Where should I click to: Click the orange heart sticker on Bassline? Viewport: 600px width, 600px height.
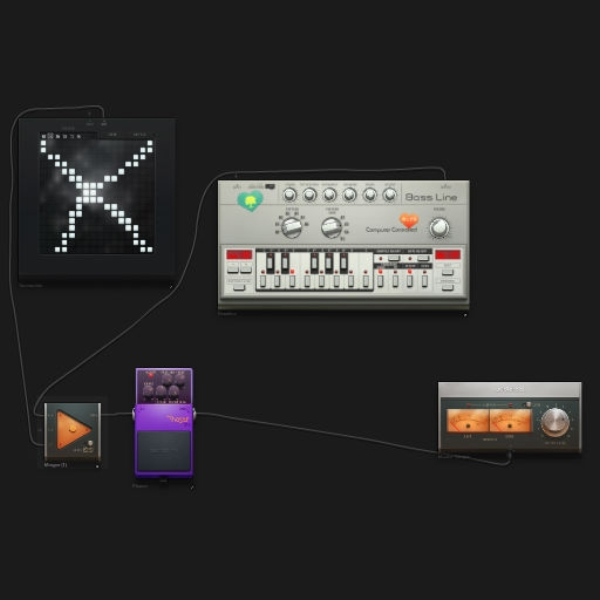coord(409,220)
